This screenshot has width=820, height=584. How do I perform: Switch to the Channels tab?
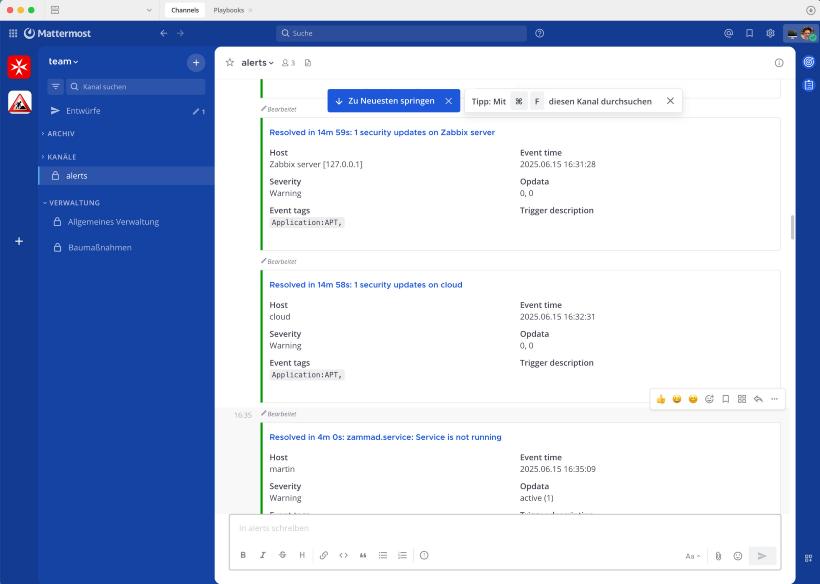(x=185, y=10)
